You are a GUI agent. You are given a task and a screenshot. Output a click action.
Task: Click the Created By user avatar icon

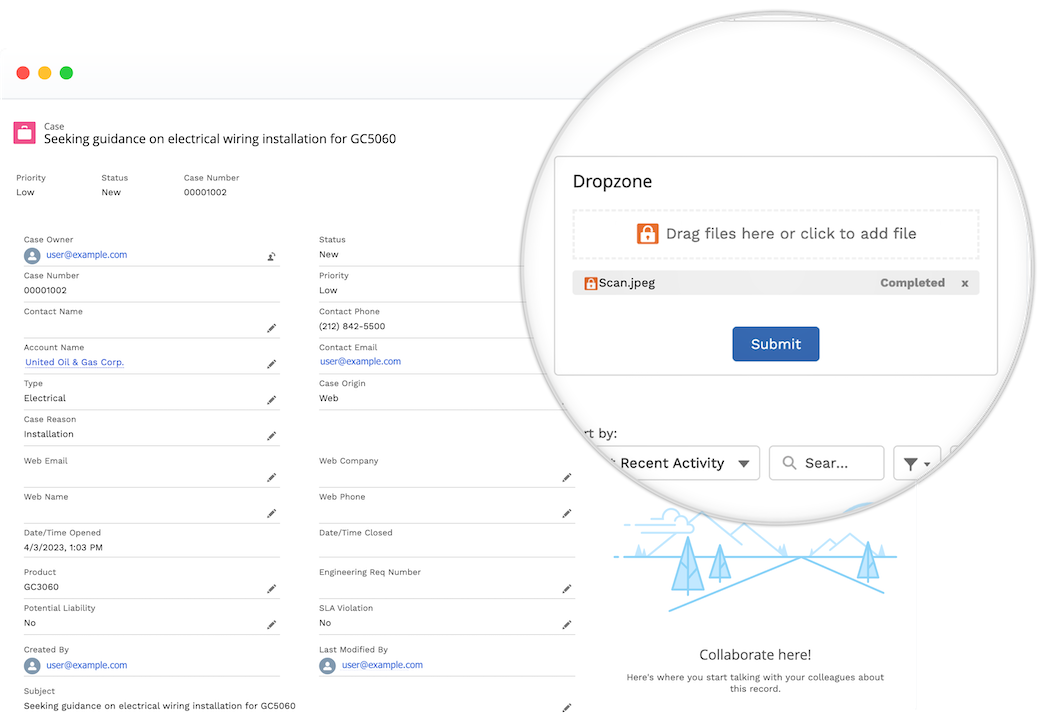click(x=31, y=665)
